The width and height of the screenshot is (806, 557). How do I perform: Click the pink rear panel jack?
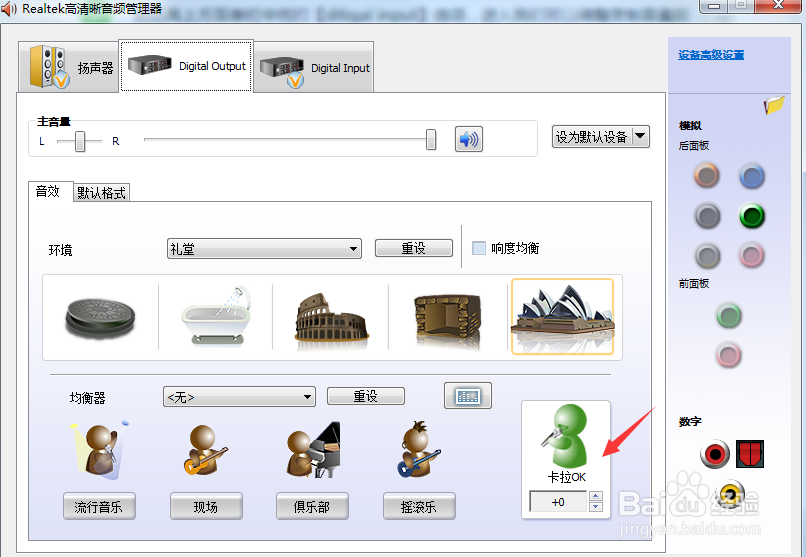pyautogui.click(x=752, y=255)
